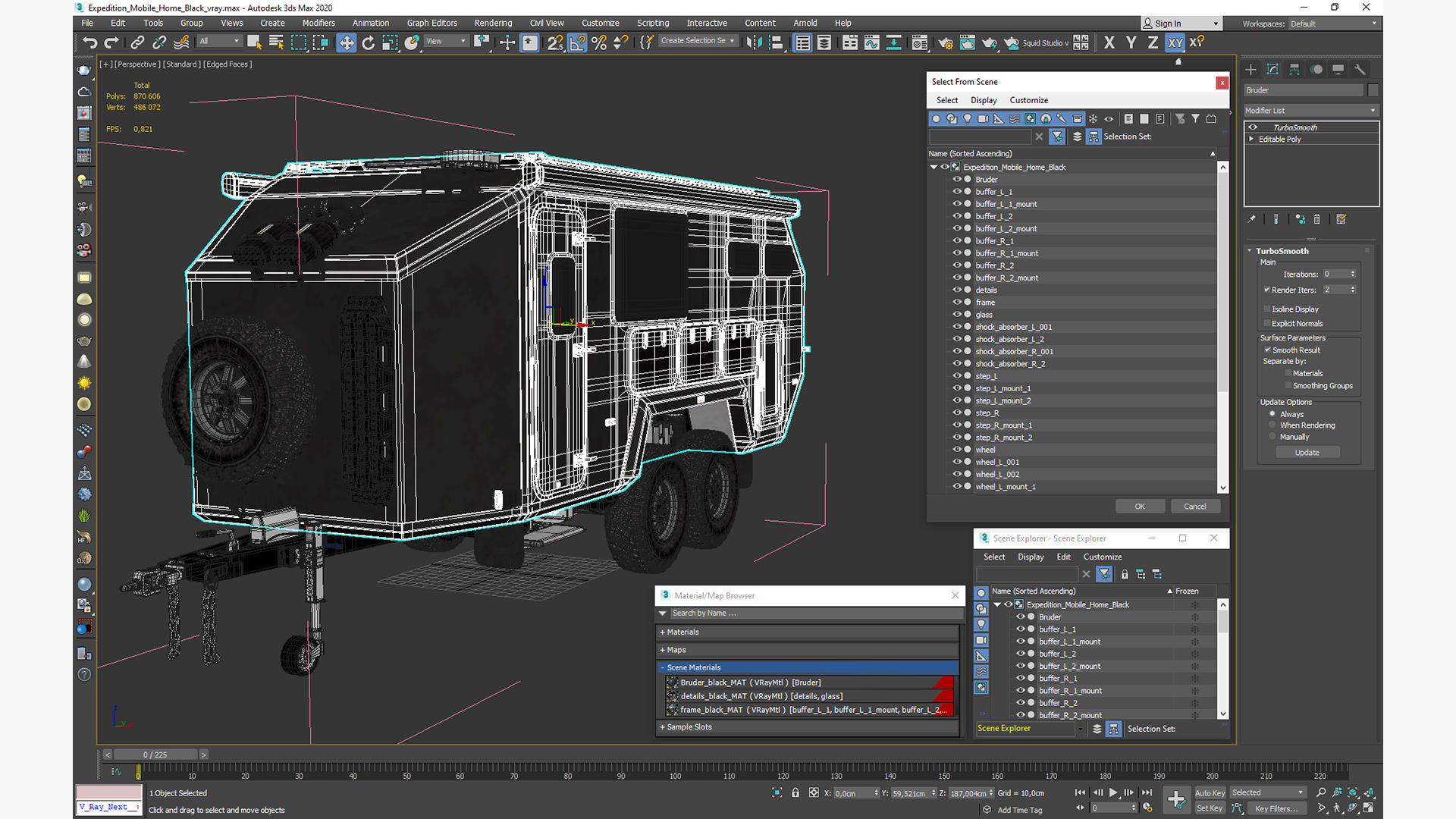The image size is (1456, 819).
Task: Open the Create command panel tab
Action: [x=1251, y=69]
